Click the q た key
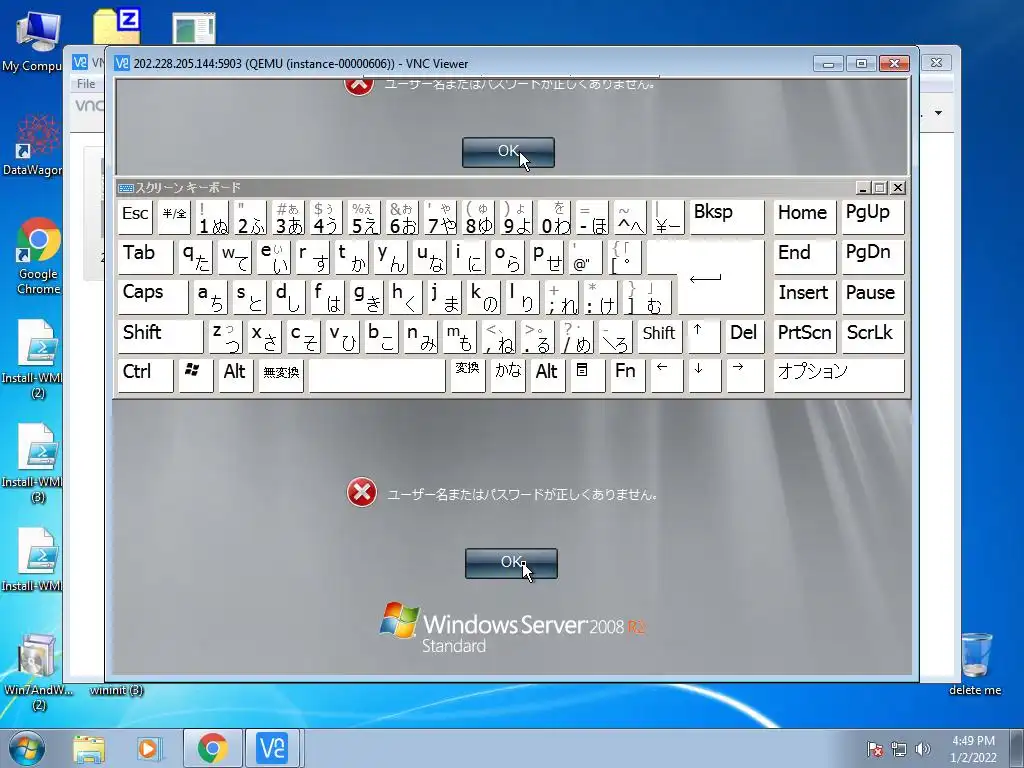Image resolution: width=1024 pixels, height=768 pixels. click(195, 257)
